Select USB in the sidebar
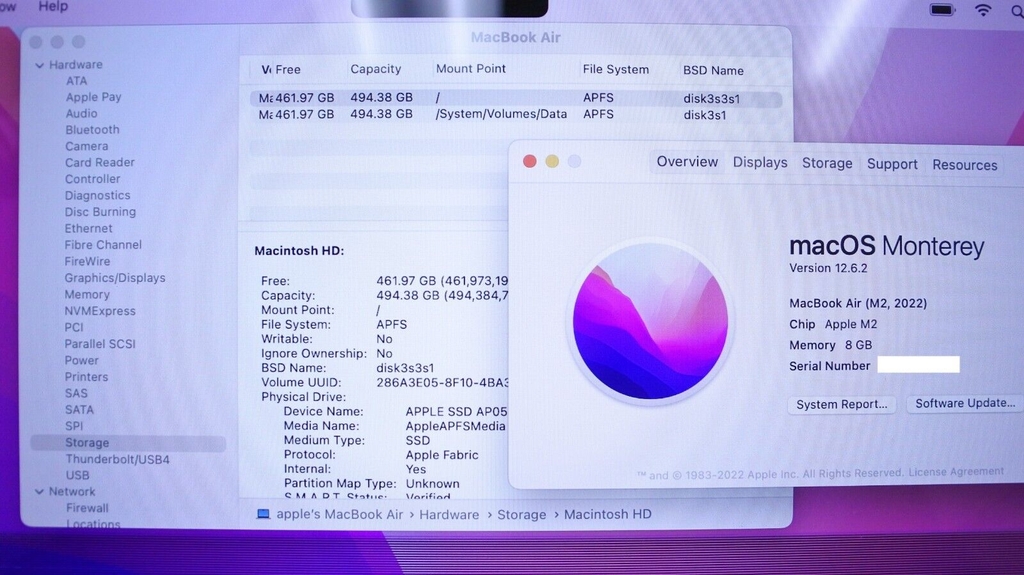Image resolution: width=1024 pixels, height=575 pixels. click(x=77, y=476)
